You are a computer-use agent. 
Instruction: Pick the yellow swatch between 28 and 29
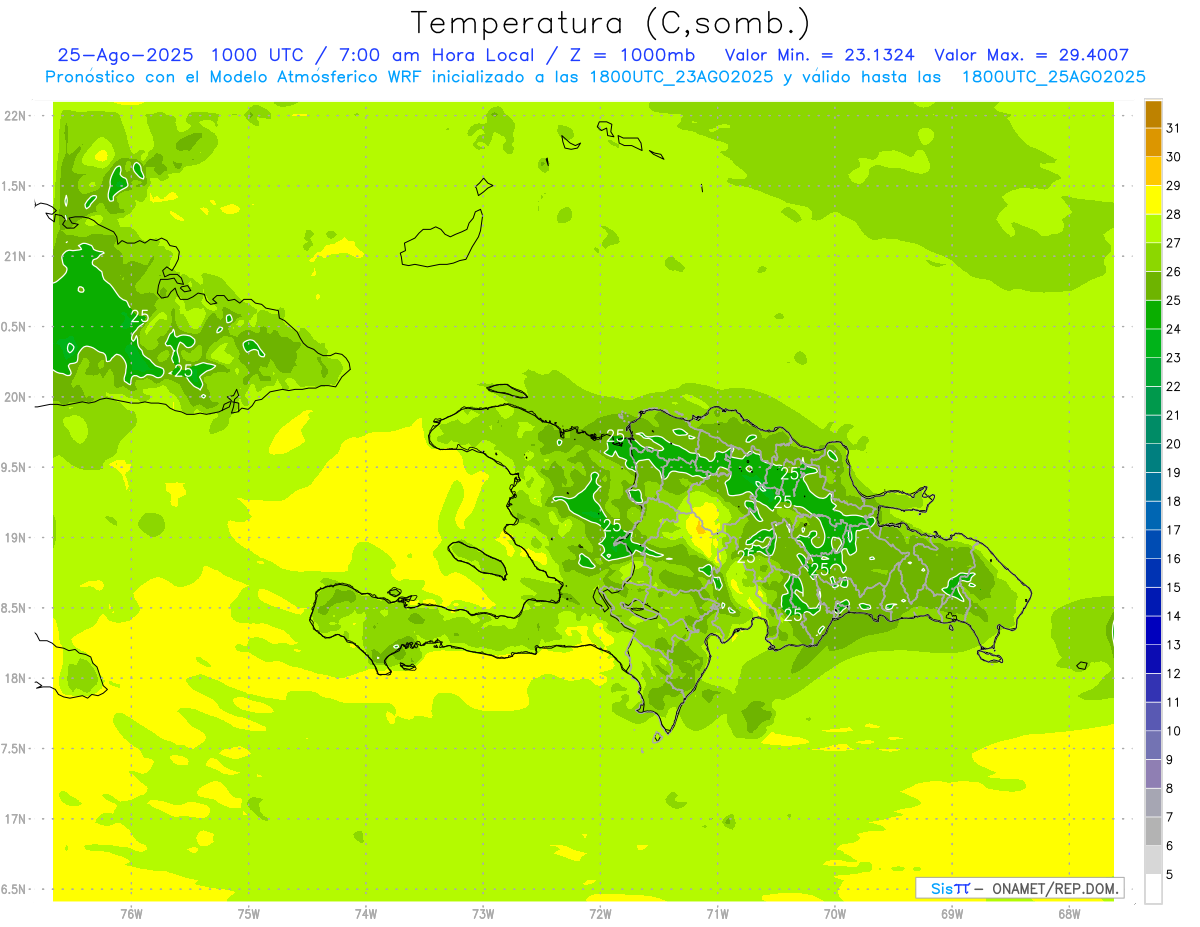click(x=1153, y=200)
